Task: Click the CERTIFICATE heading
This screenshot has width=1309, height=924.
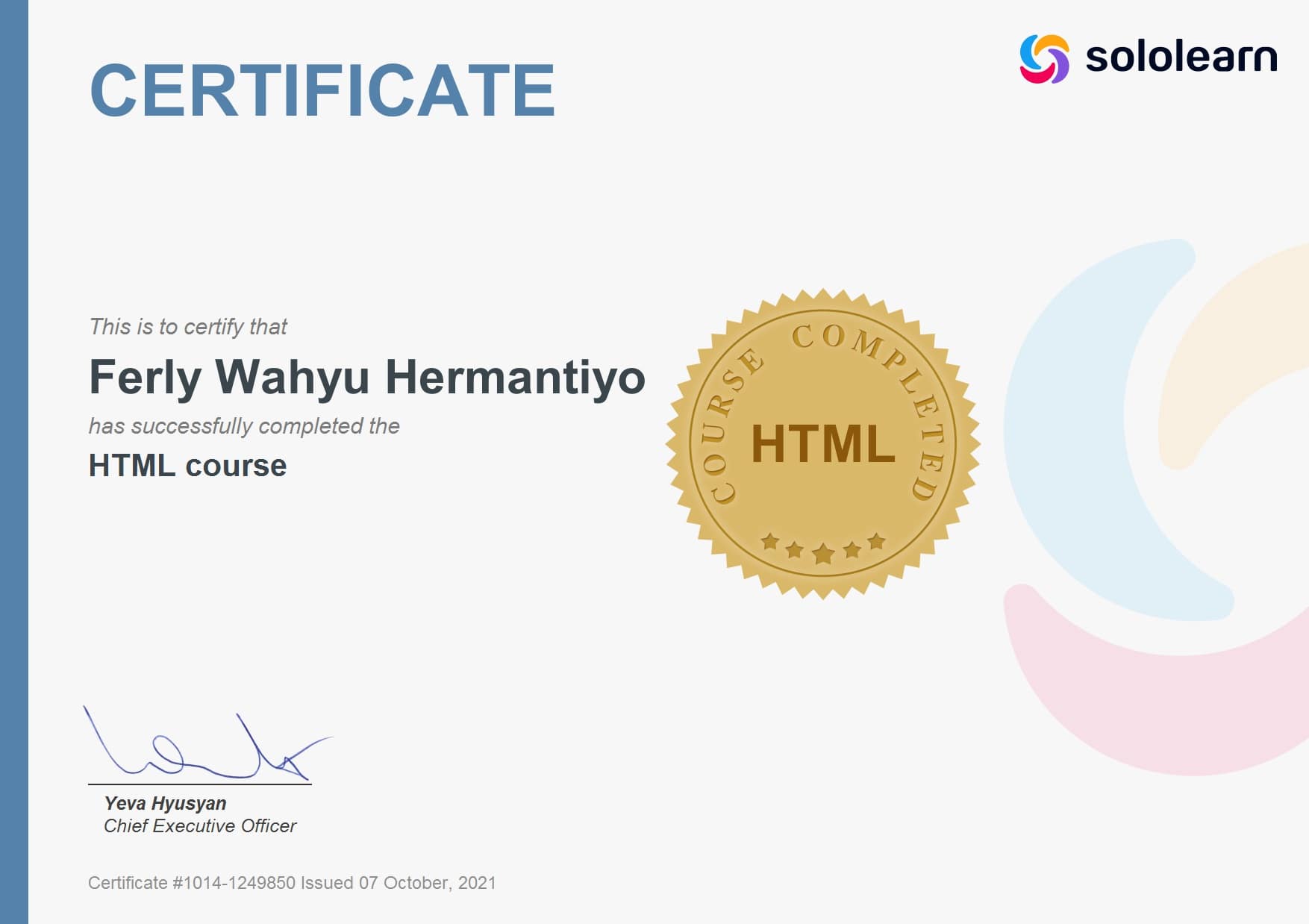Action: point(322,90)
